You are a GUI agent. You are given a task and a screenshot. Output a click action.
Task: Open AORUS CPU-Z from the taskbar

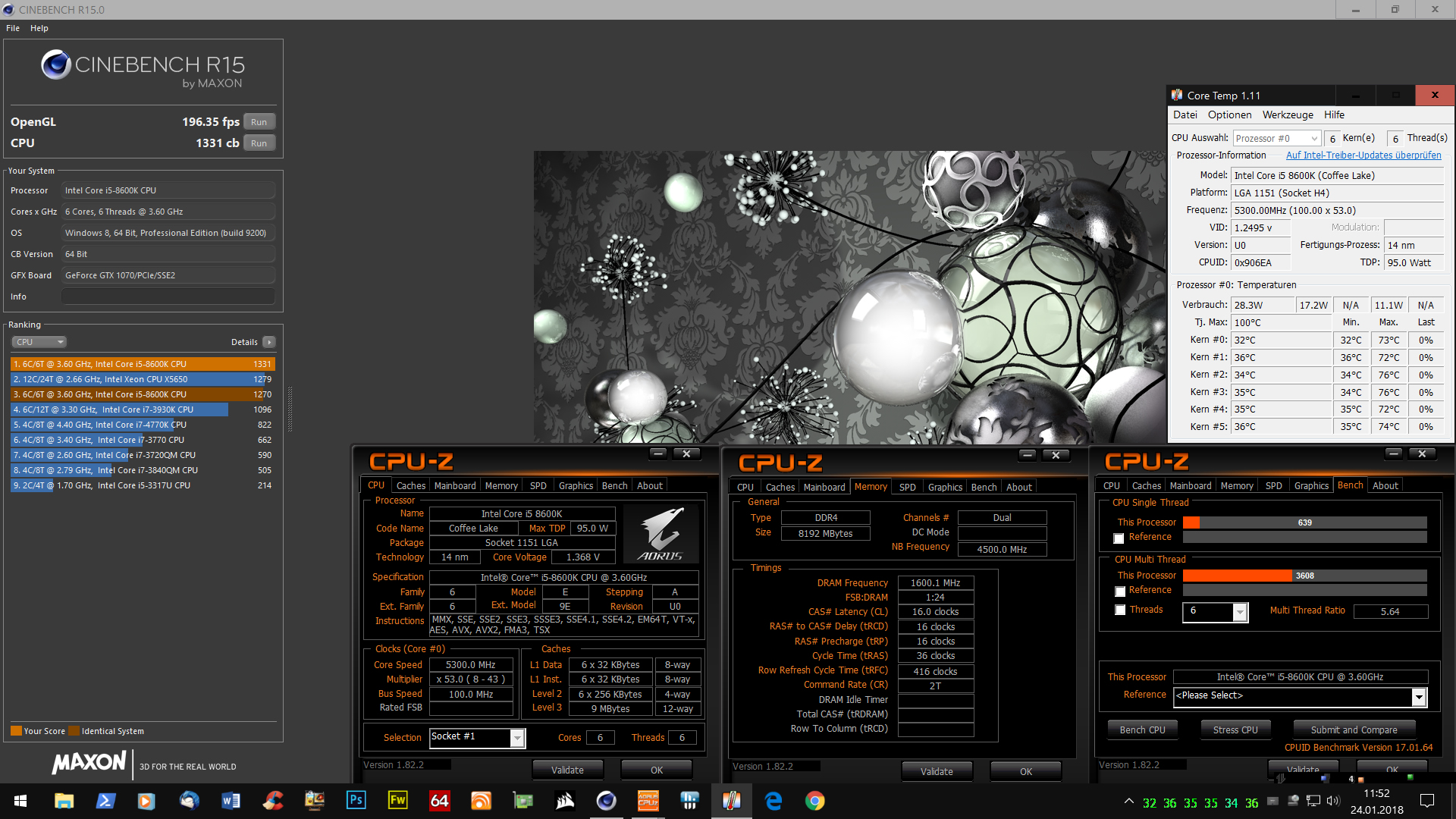[x=648, y=801]
